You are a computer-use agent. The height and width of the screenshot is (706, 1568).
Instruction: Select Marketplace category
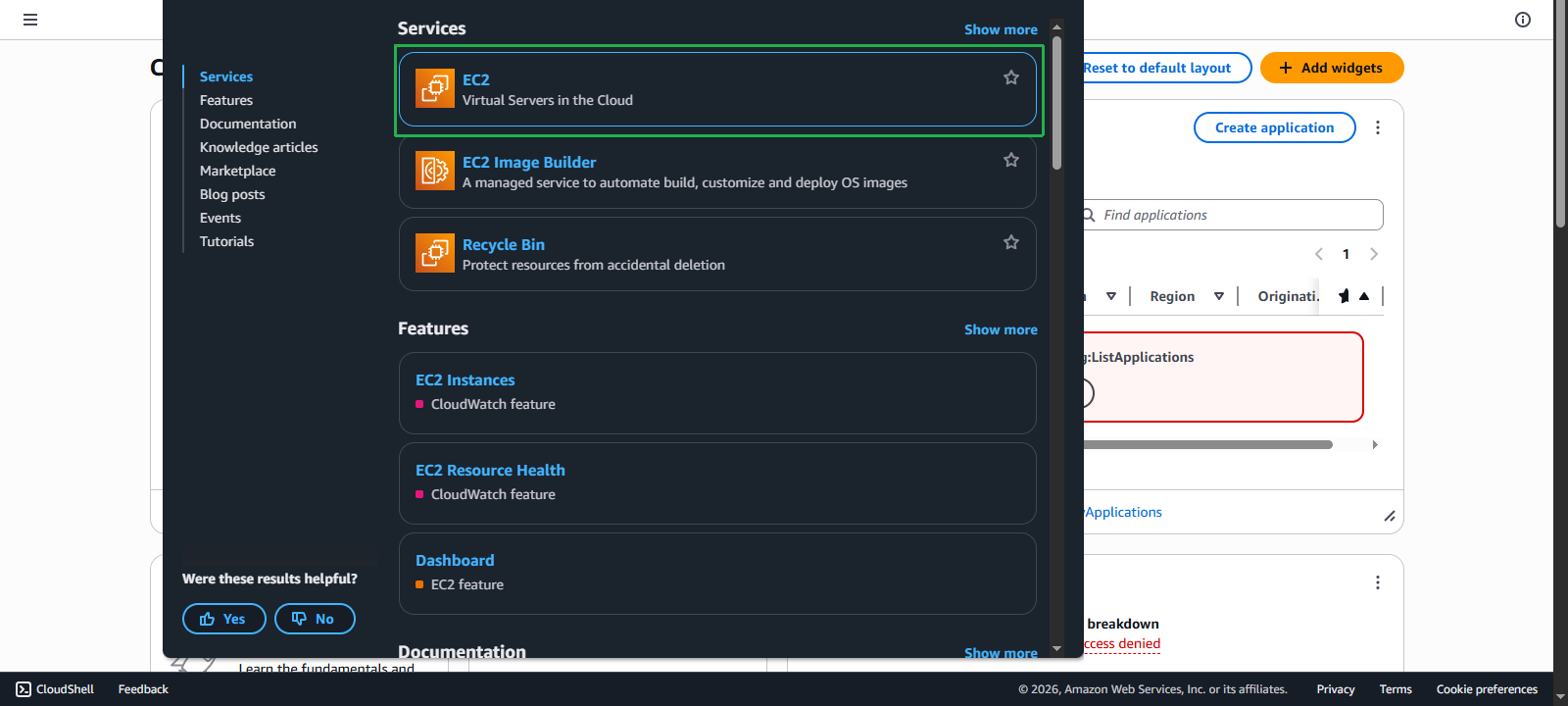[238, 171]
